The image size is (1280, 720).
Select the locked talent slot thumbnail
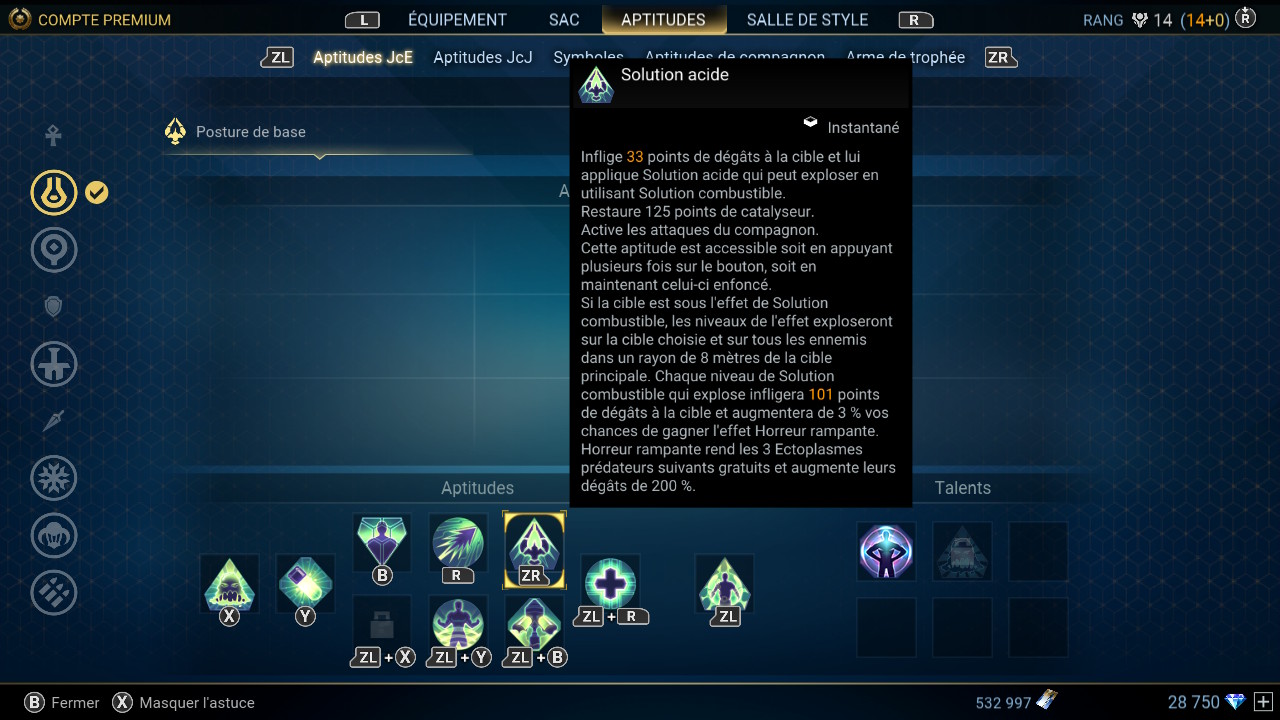962,551
